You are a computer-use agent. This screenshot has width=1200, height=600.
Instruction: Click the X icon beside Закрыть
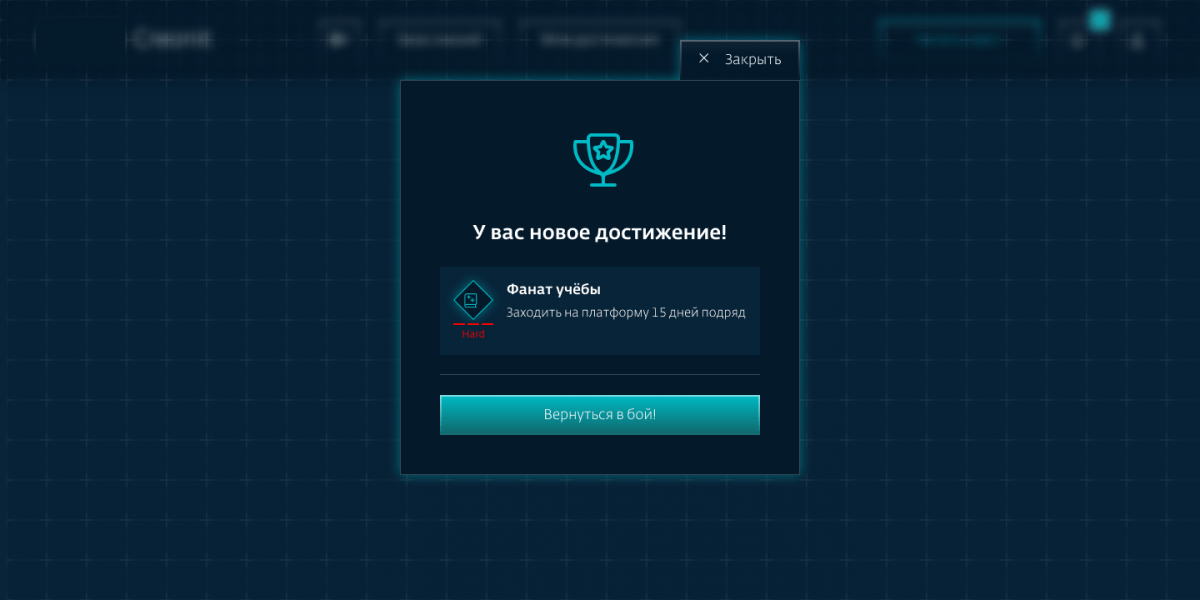(704, 59)
